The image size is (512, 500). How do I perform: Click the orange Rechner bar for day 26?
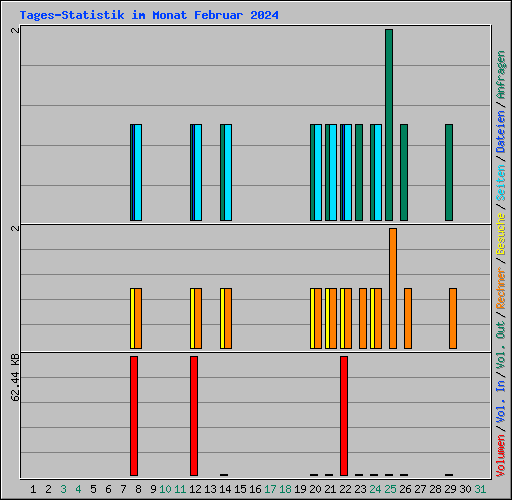408,319
